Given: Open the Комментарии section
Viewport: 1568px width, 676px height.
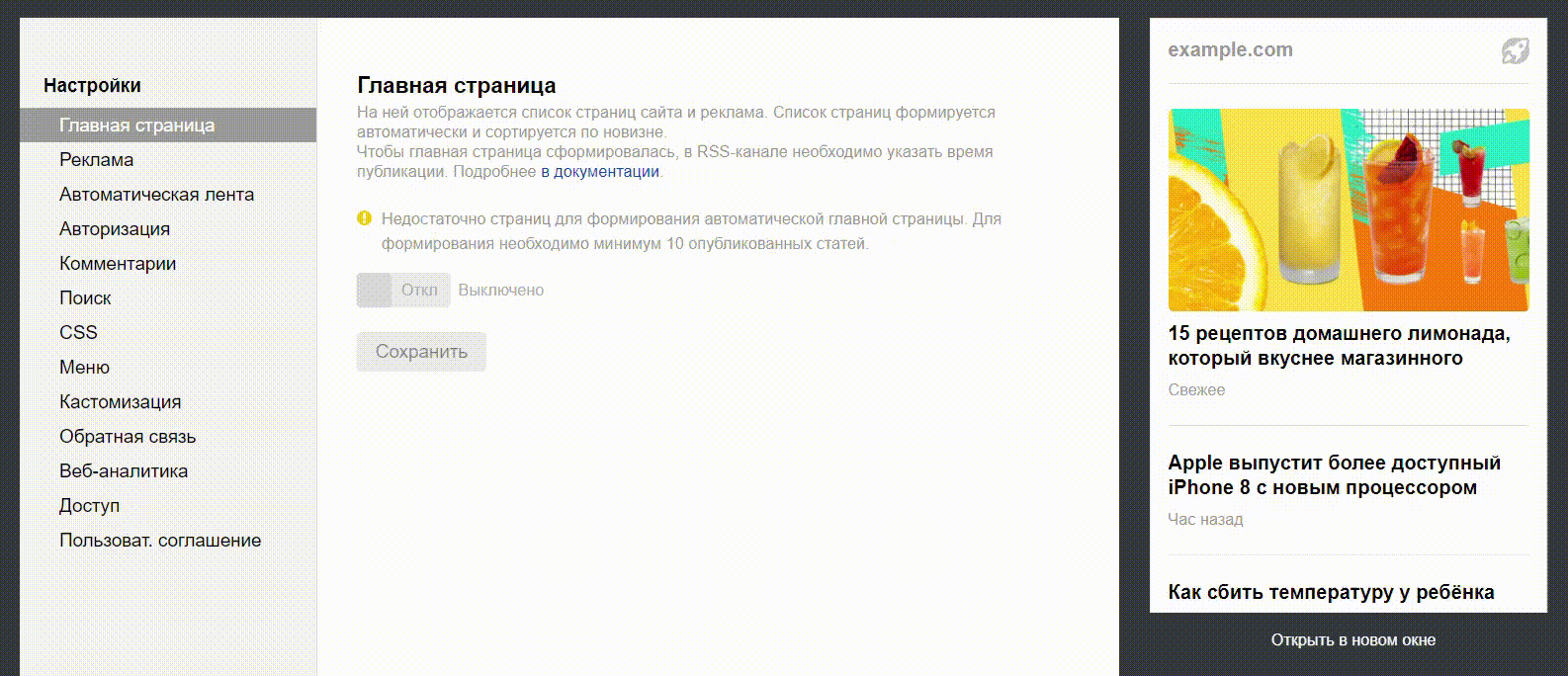Looking at the screenshot, I should [x=118, y=264].
